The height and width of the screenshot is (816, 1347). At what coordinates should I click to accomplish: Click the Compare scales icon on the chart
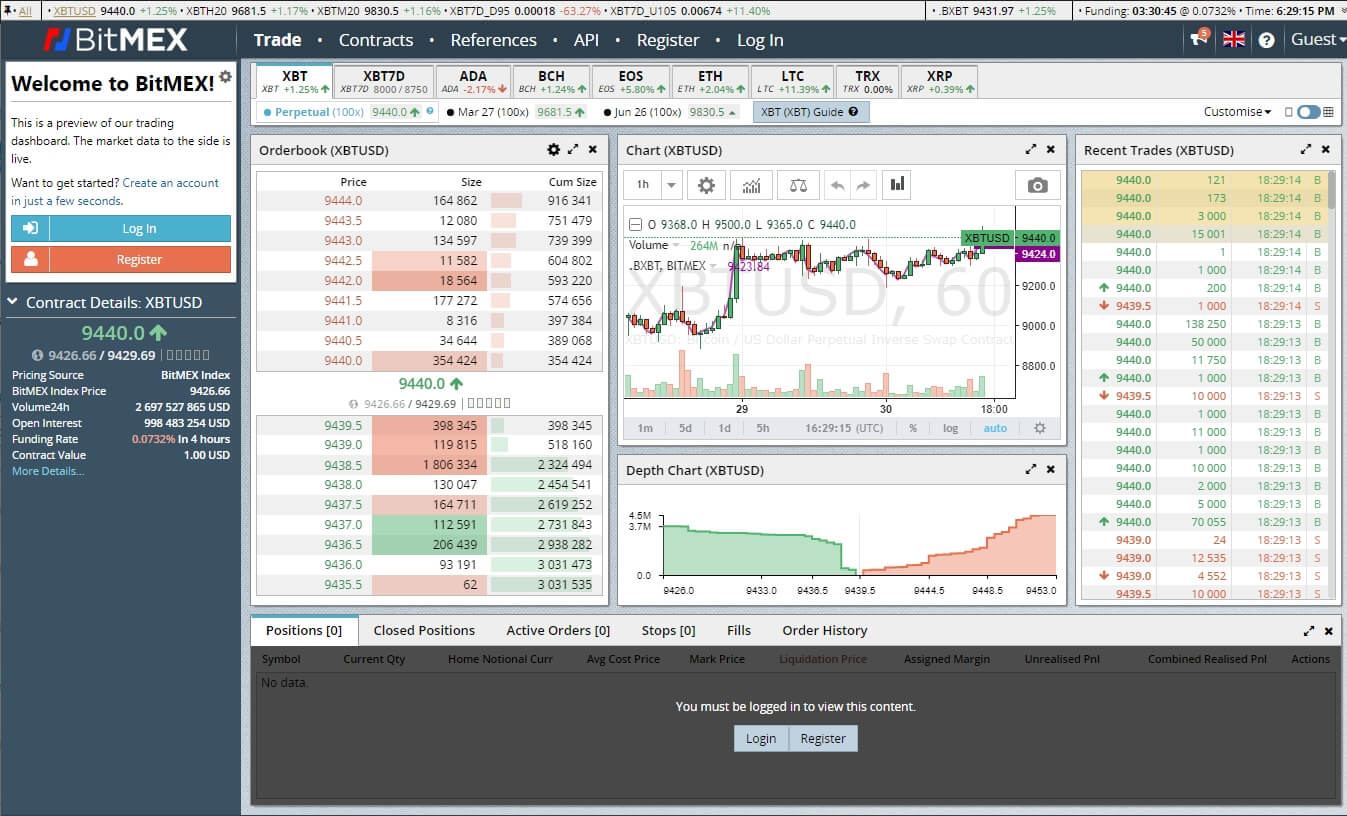[798, 185]
